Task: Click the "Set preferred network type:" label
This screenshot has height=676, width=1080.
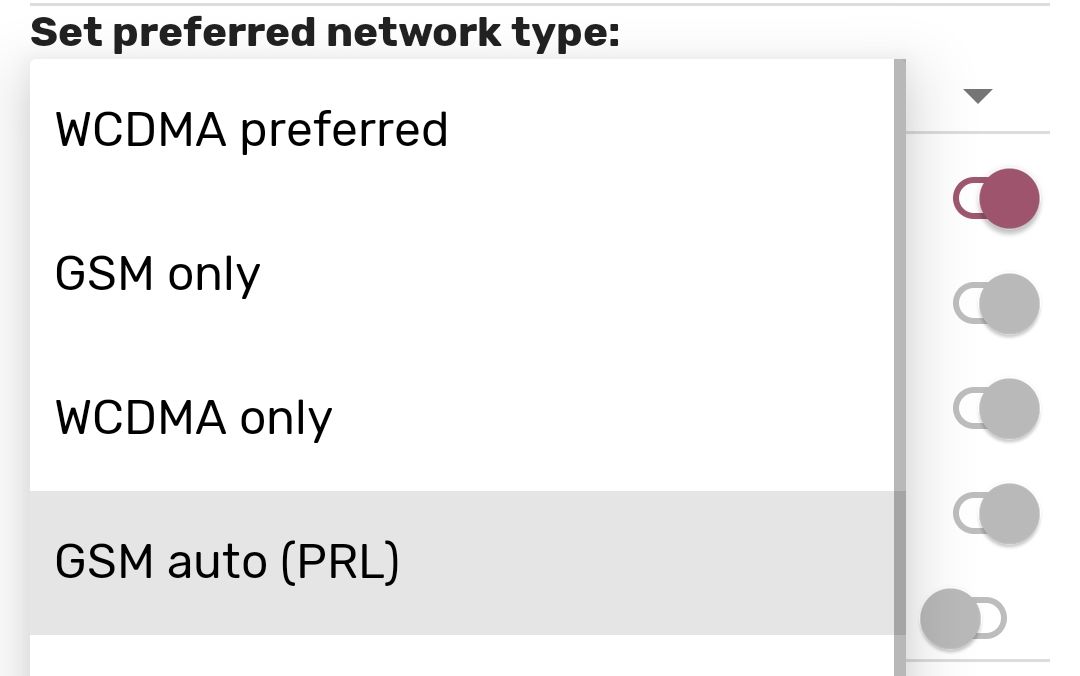Action: [326, 32]
